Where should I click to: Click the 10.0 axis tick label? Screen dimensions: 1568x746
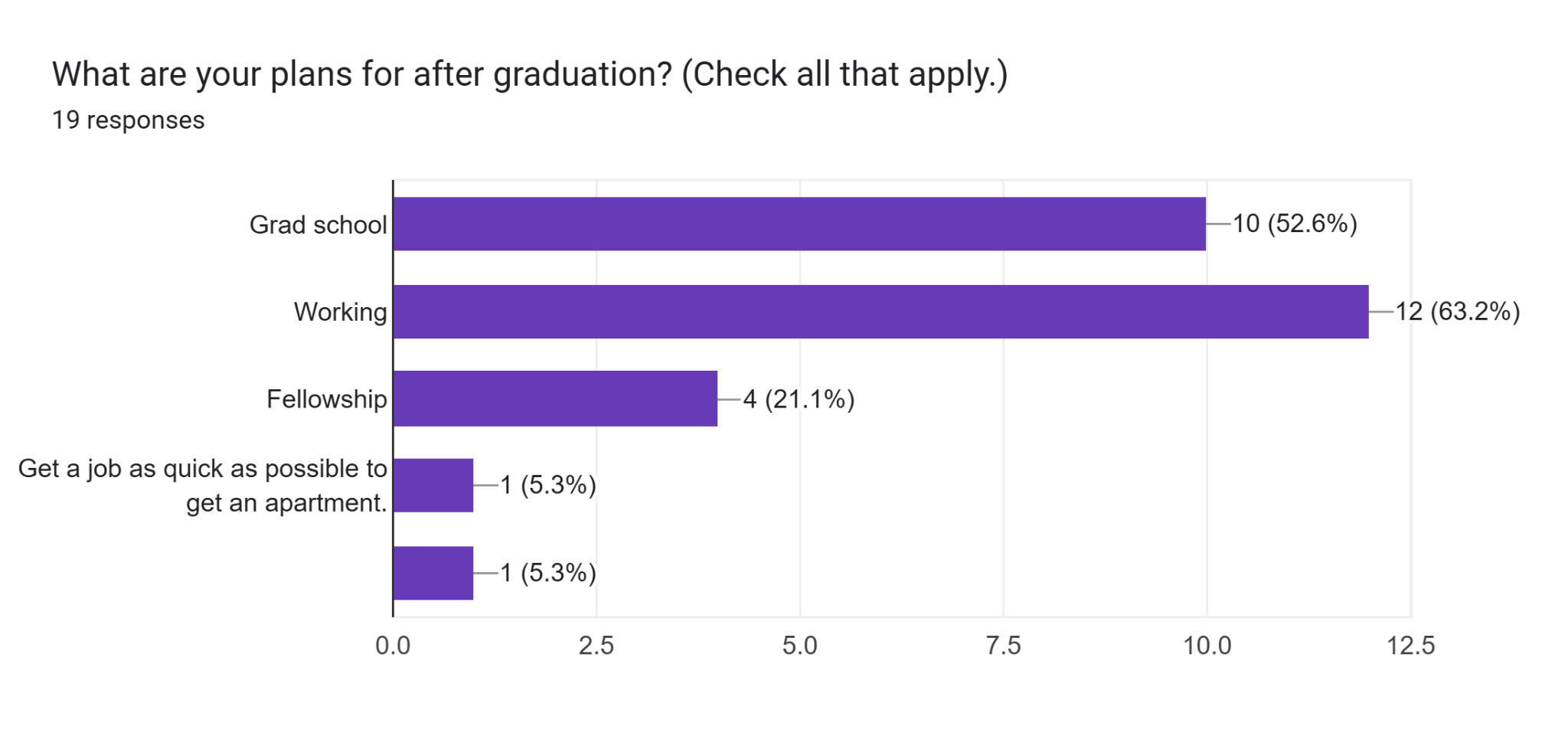tap(1207, 646)
